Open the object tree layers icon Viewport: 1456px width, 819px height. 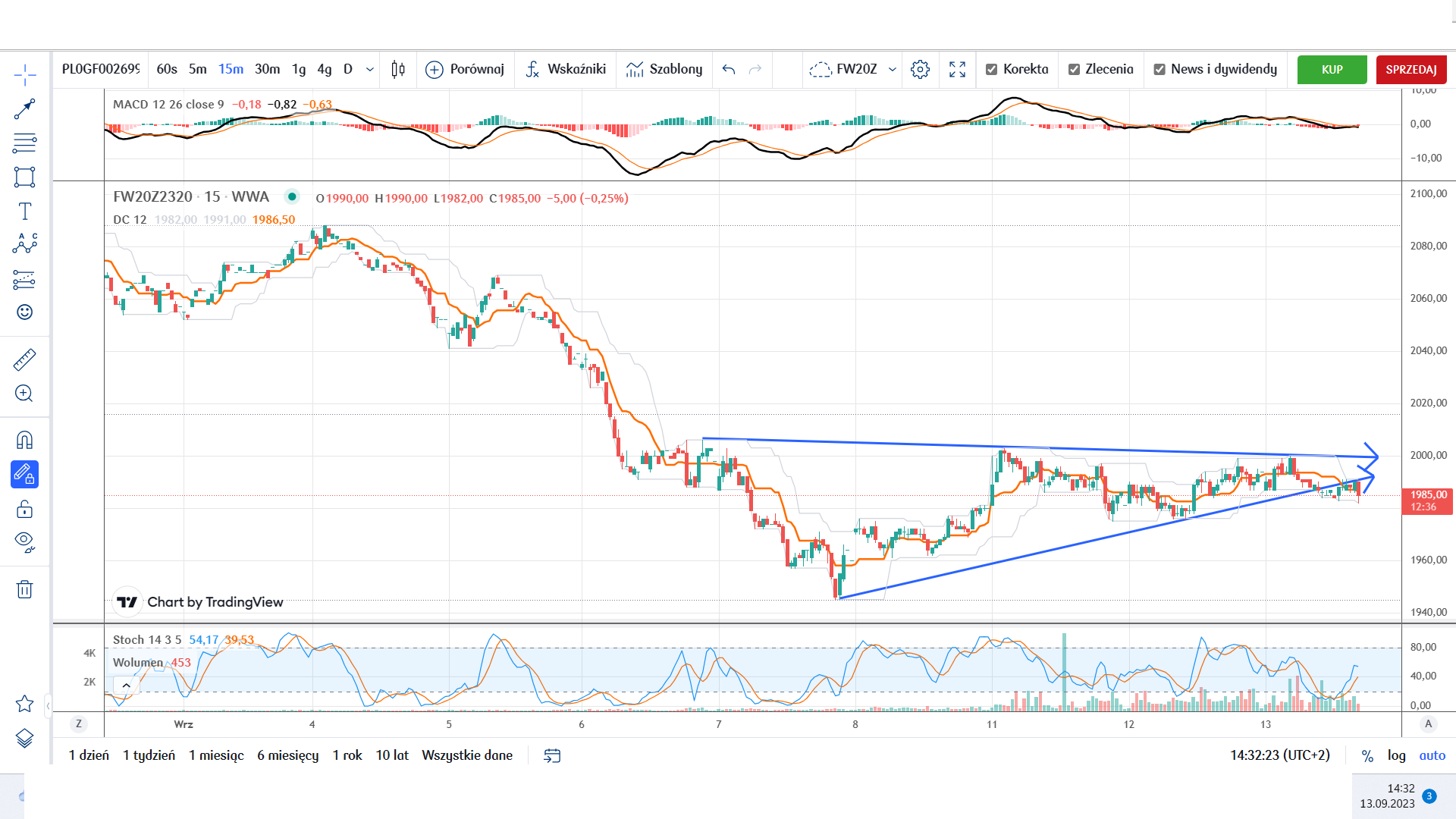24,738
